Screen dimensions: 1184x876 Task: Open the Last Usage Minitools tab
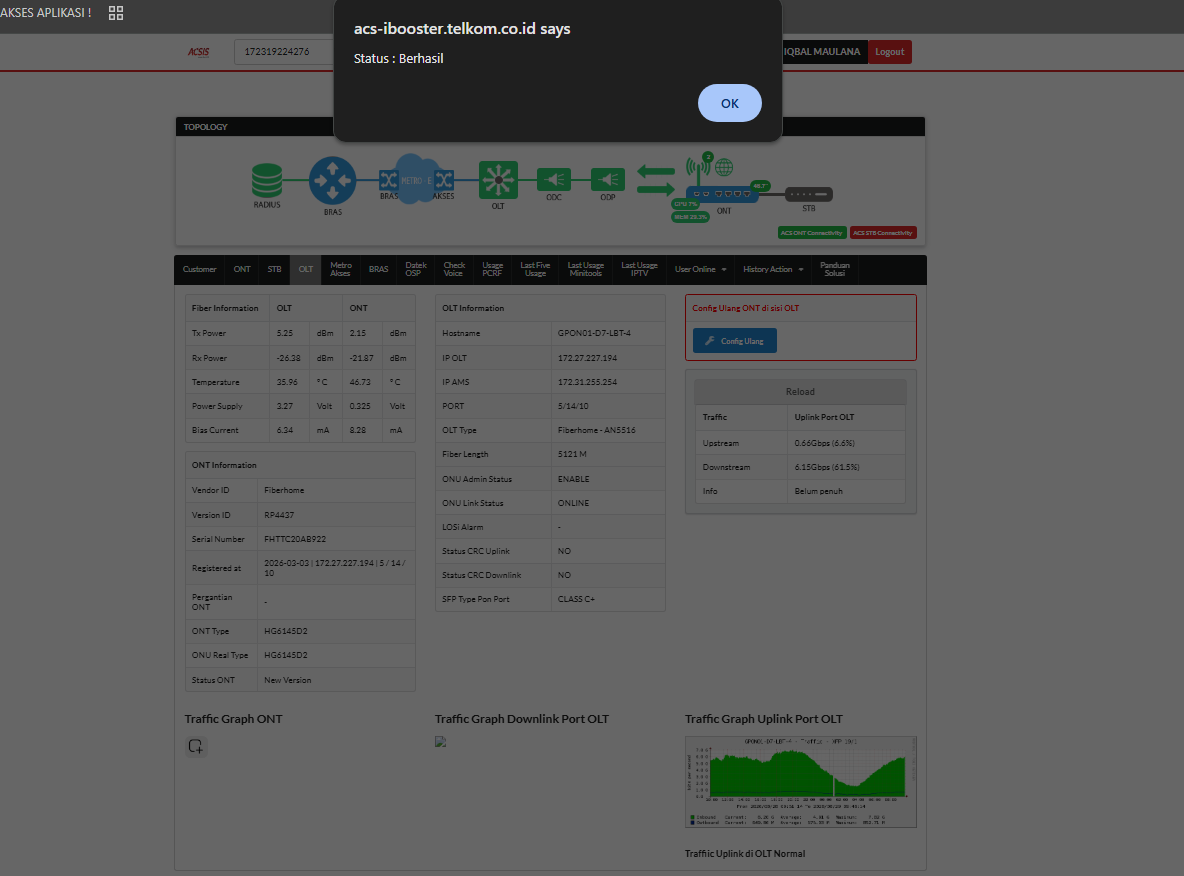[585, 270]
